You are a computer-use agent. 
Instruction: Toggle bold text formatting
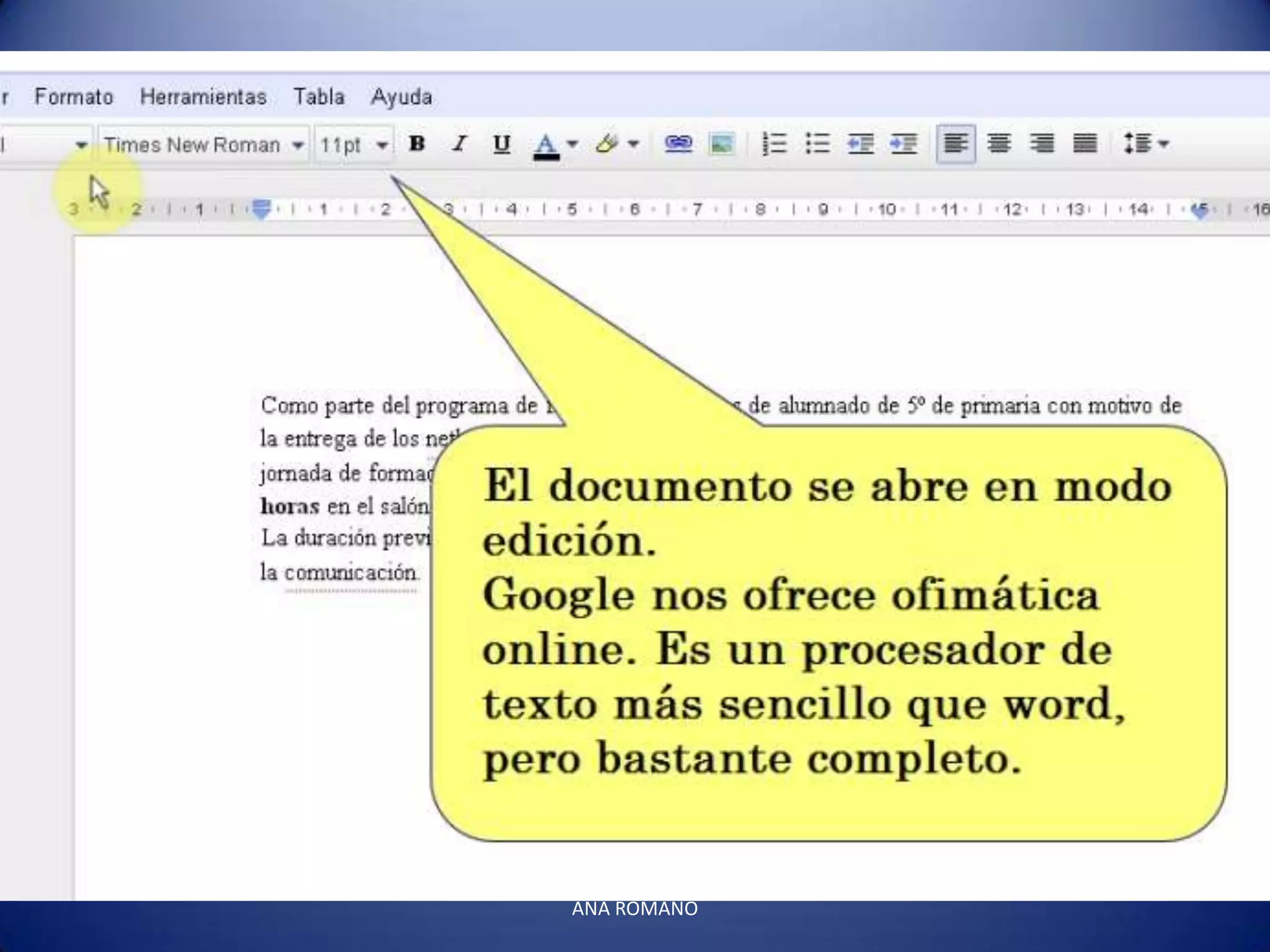click(417, 144)
